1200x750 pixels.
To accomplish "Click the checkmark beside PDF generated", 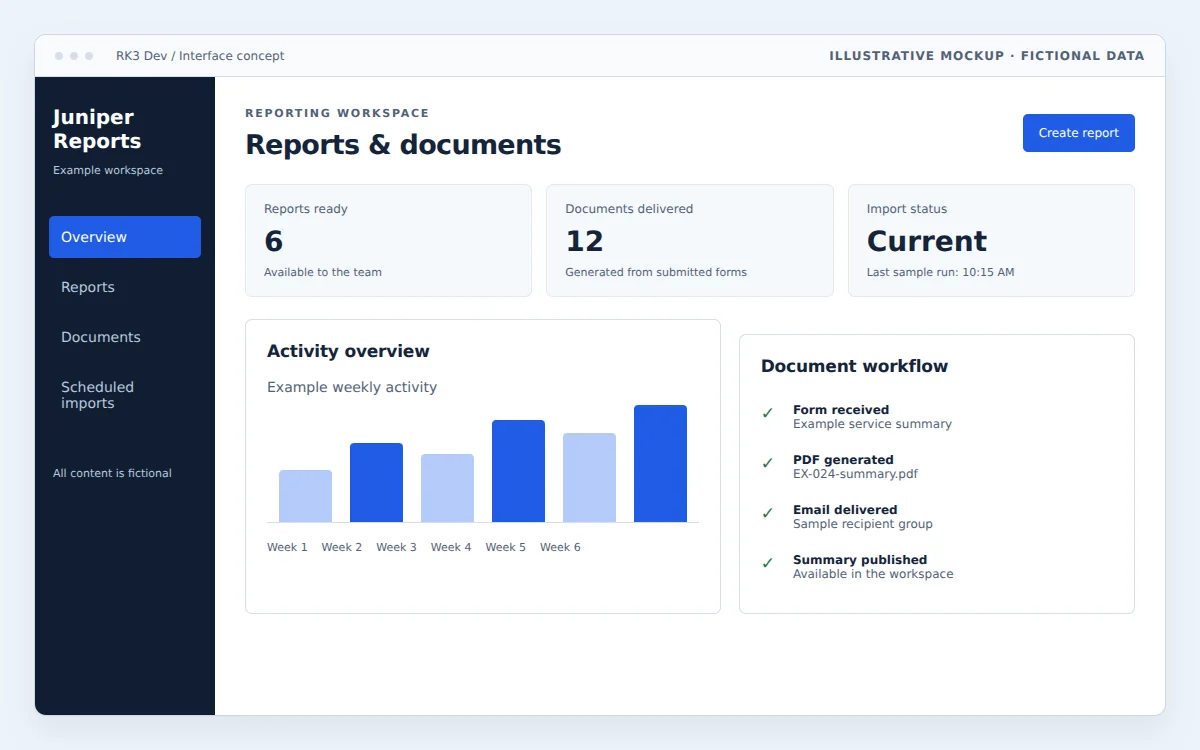I will pos(768,463).
